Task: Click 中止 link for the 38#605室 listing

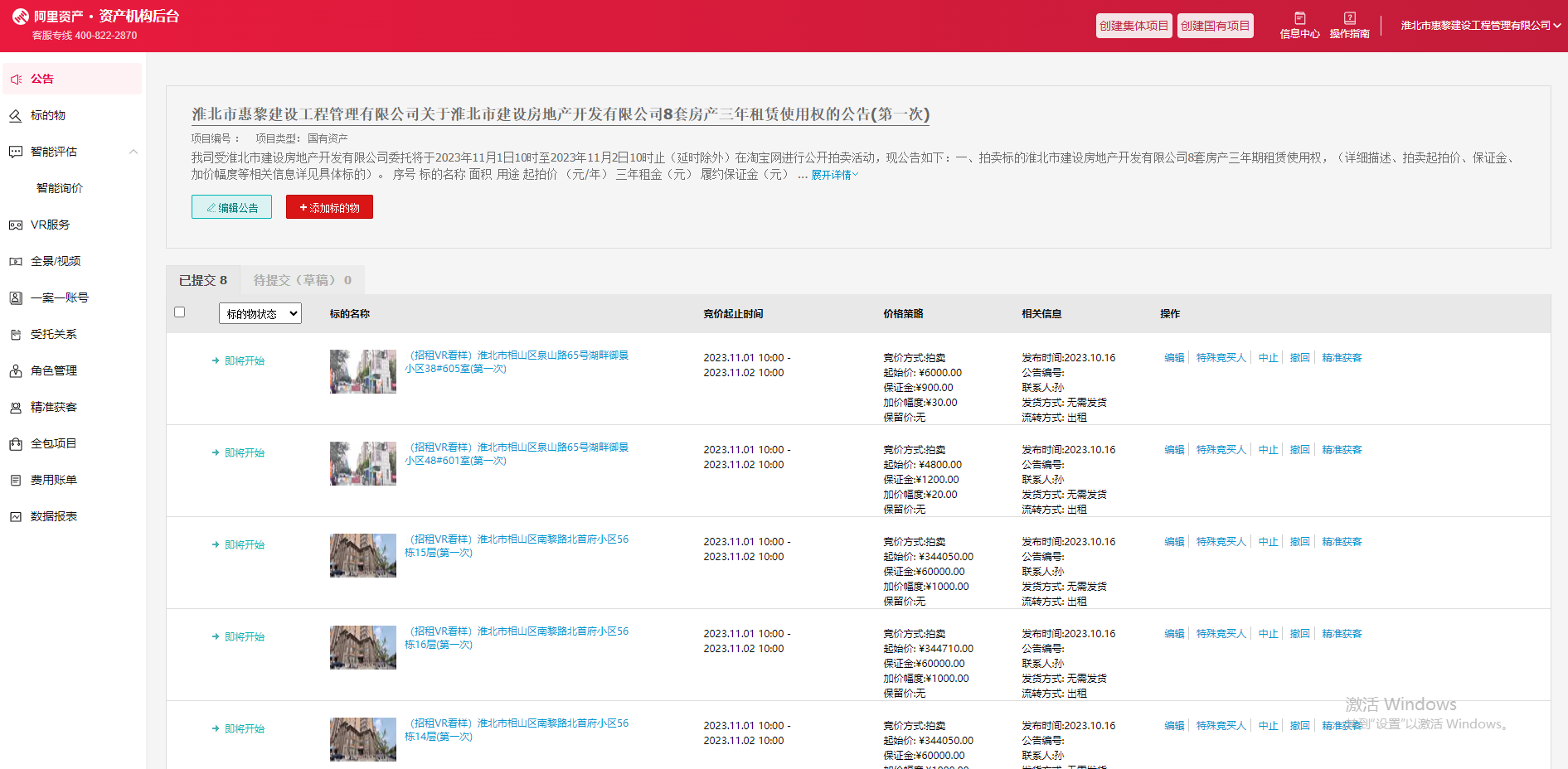Action: pos(1268,358)
